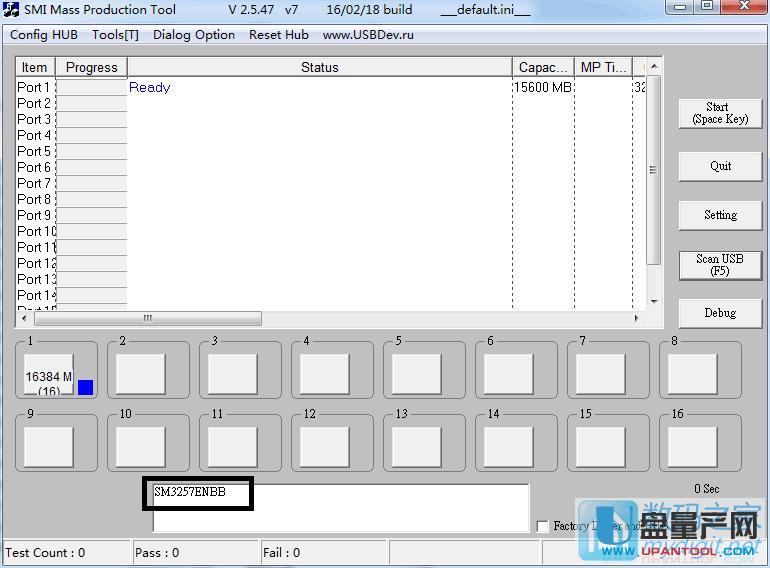Click the Debug button
Image resolution: width=770 pixels, height=568 pixels.
click(720, 313)
